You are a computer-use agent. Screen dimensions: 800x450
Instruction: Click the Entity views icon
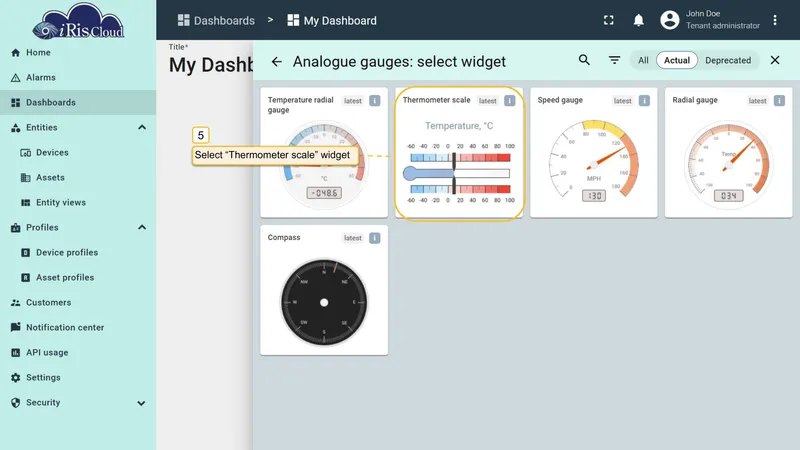point(26,203)
